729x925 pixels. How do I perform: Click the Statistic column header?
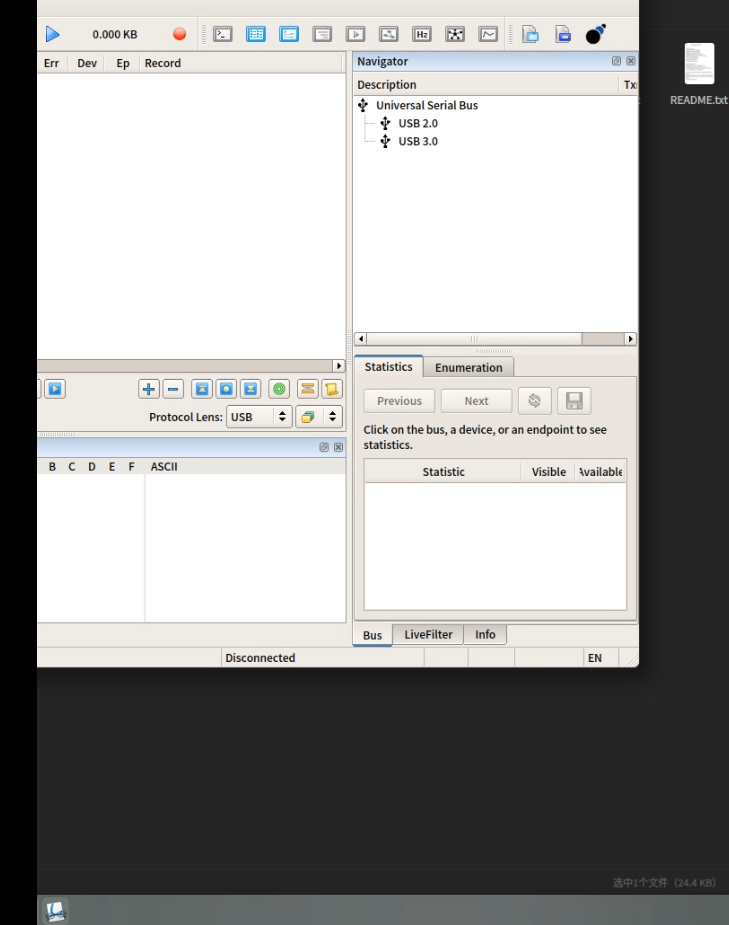443,472
